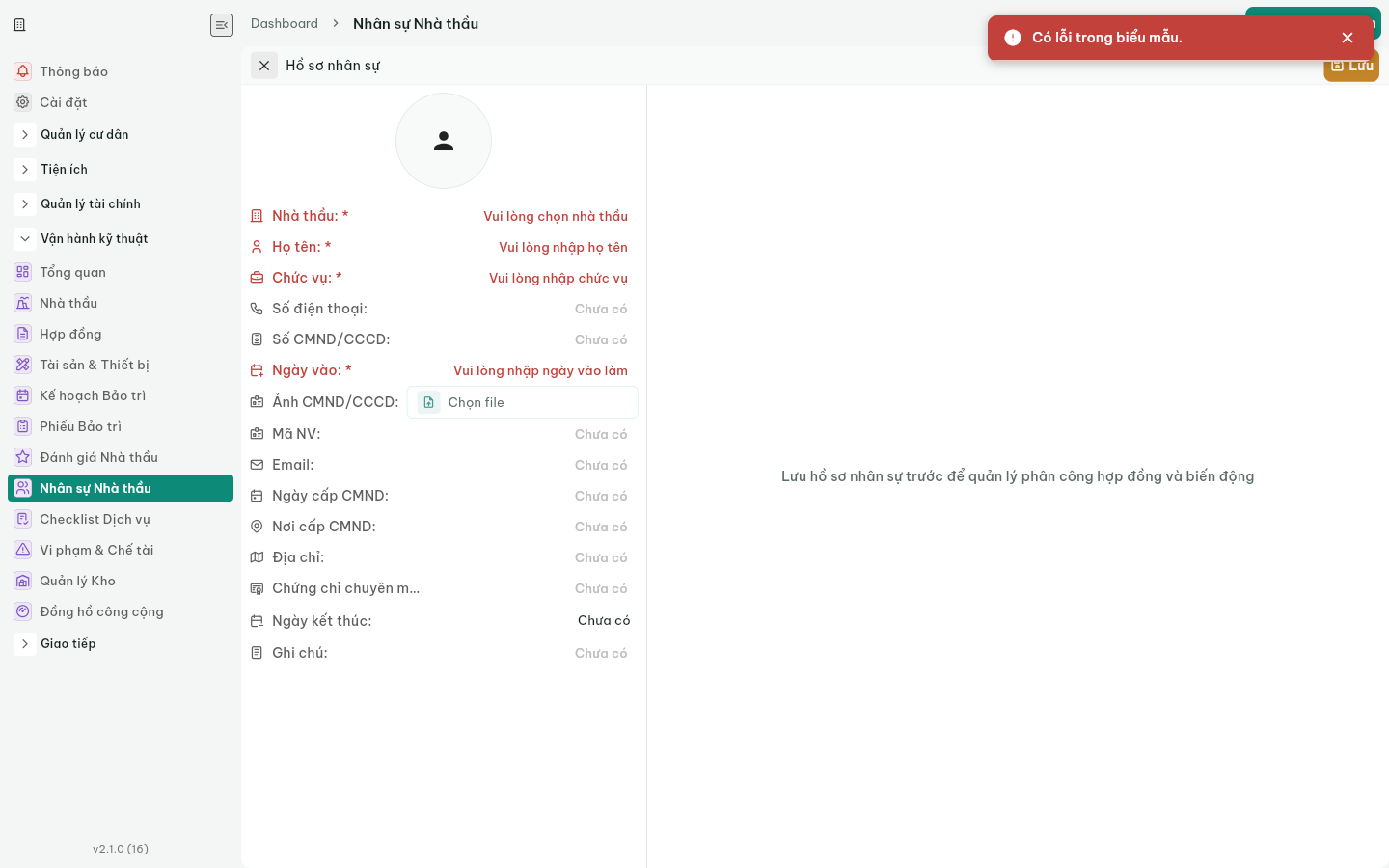Screen dimensions: 1389x868
Task: Click the Phiếu Bảo trì clipboard icon
Action: 23,426
